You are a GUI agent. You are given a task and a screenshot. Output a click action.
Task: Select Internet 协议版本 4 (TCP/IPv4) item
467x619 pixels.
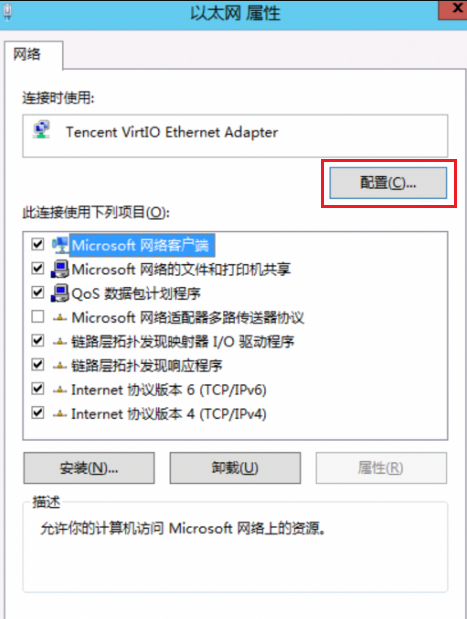click(169, 414)
